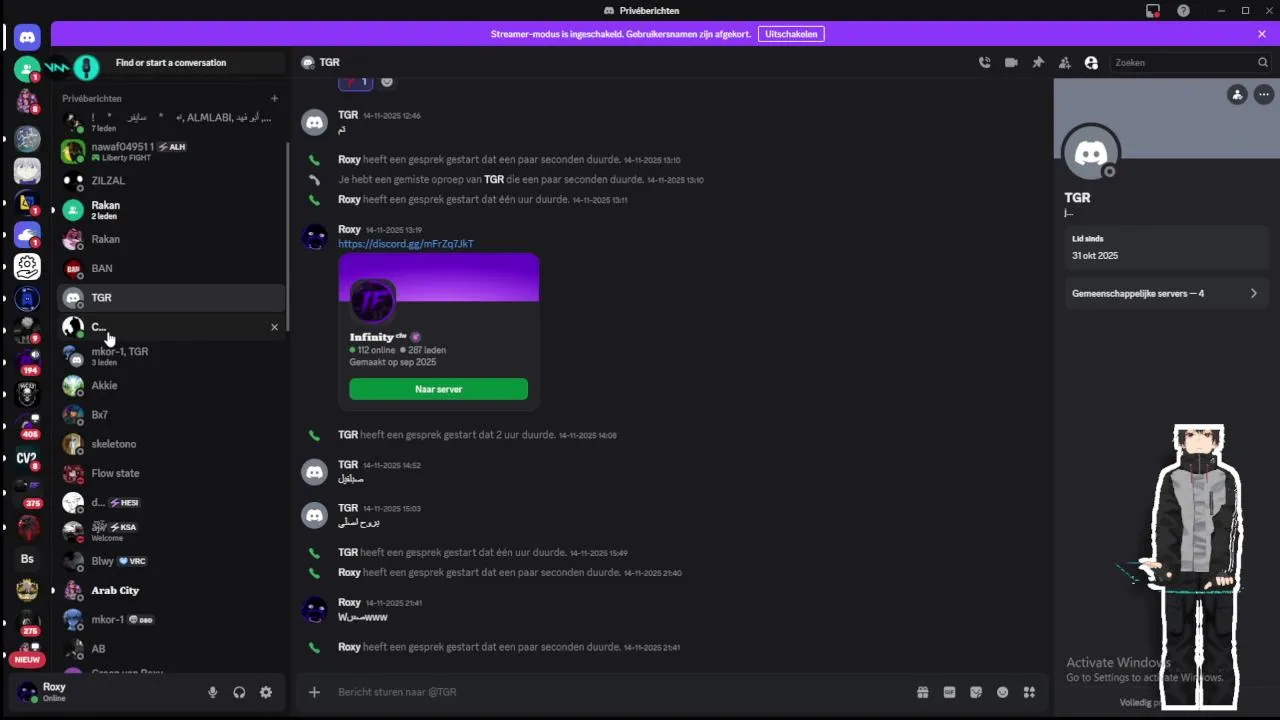Open Discord home direct messages icon
The width and height of the screenshot is (1280, 720).
(27, 37)
